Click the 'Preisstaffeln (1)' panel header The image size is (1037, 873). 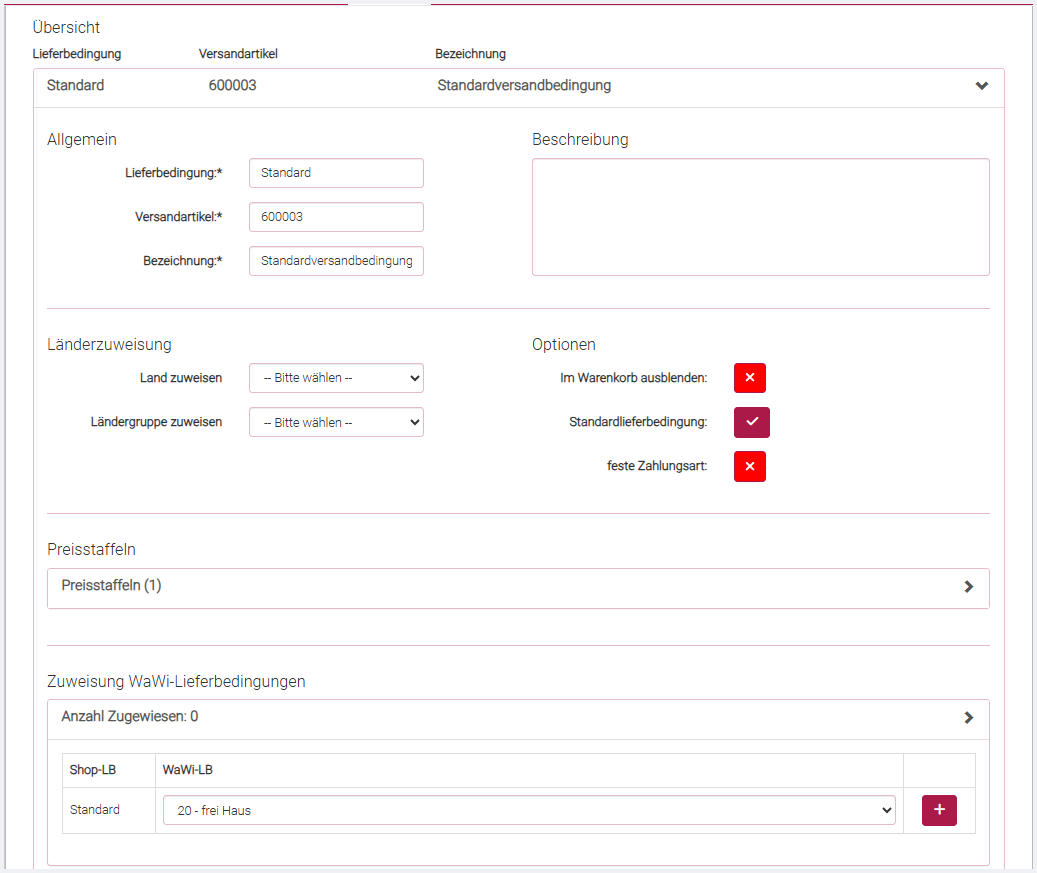pos(111,586)
